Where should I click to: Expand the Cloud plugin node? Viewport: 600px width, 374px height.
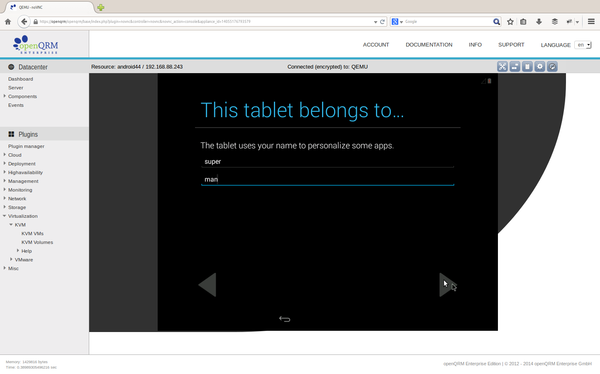coord(5,155)
